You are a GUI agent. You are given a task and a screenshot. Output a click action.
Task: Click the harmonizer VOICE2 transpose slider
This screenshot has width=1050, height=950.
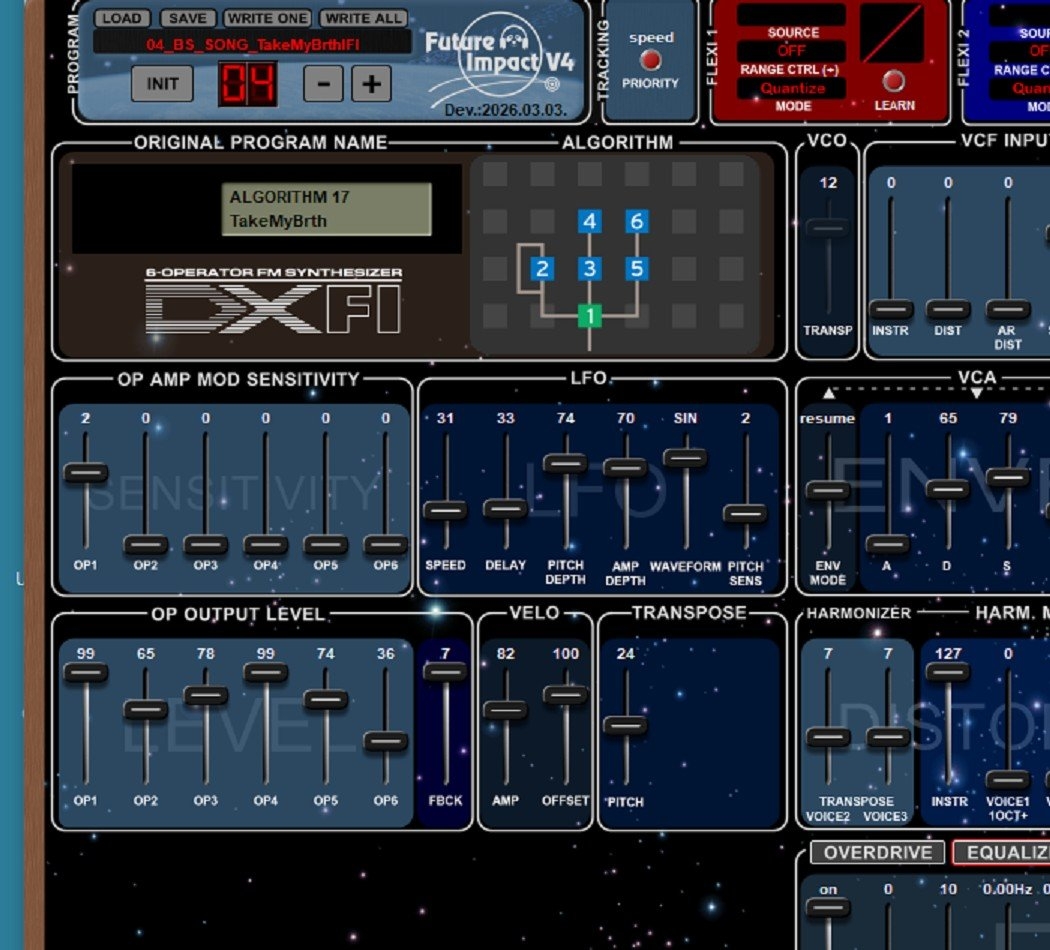point(828,737)
